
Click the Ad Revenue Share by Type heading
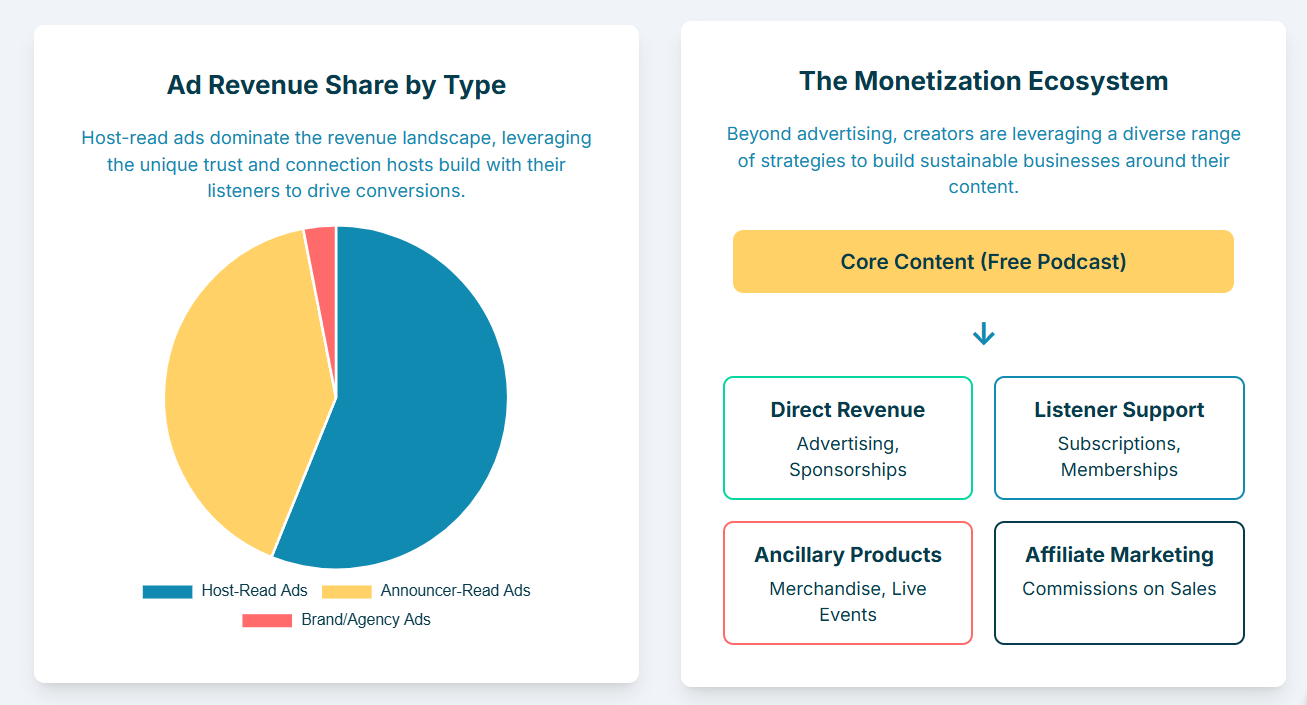[x=336, y=85]
